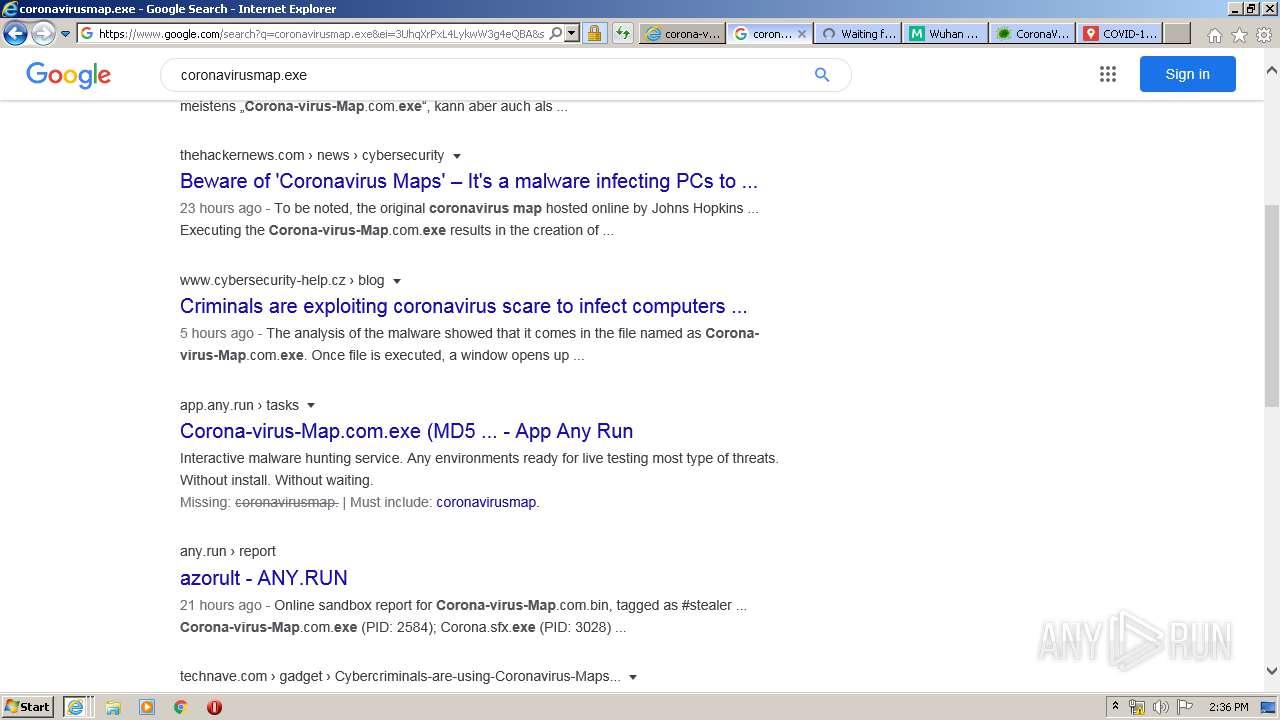The image size is (1280, 720).
Task: Click the IE window title bar icon
Action: 10,9
